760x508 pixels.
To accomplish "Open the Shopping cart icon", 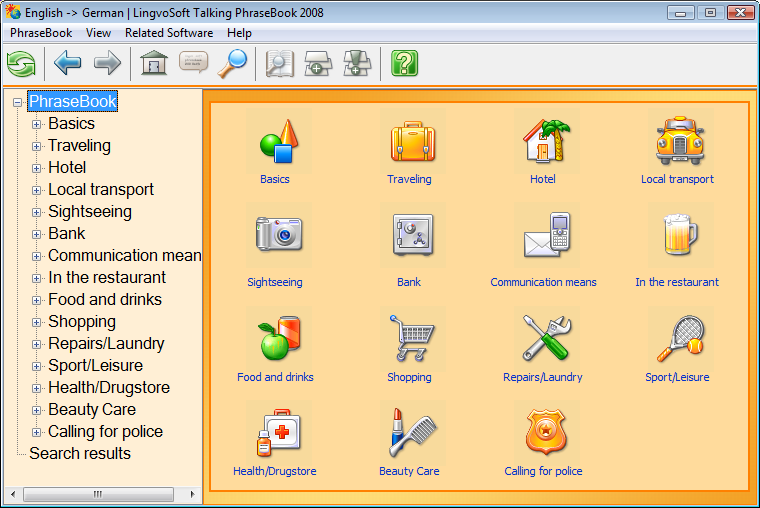I will pos(413,338).
